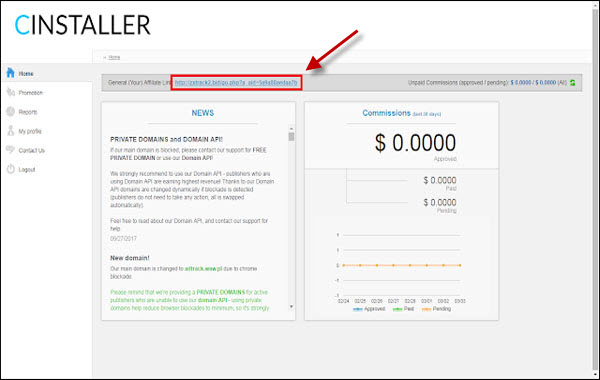Click the Home breadcrumb link
The height and width of the screenshot is (380, 600).
pos(114,57)
